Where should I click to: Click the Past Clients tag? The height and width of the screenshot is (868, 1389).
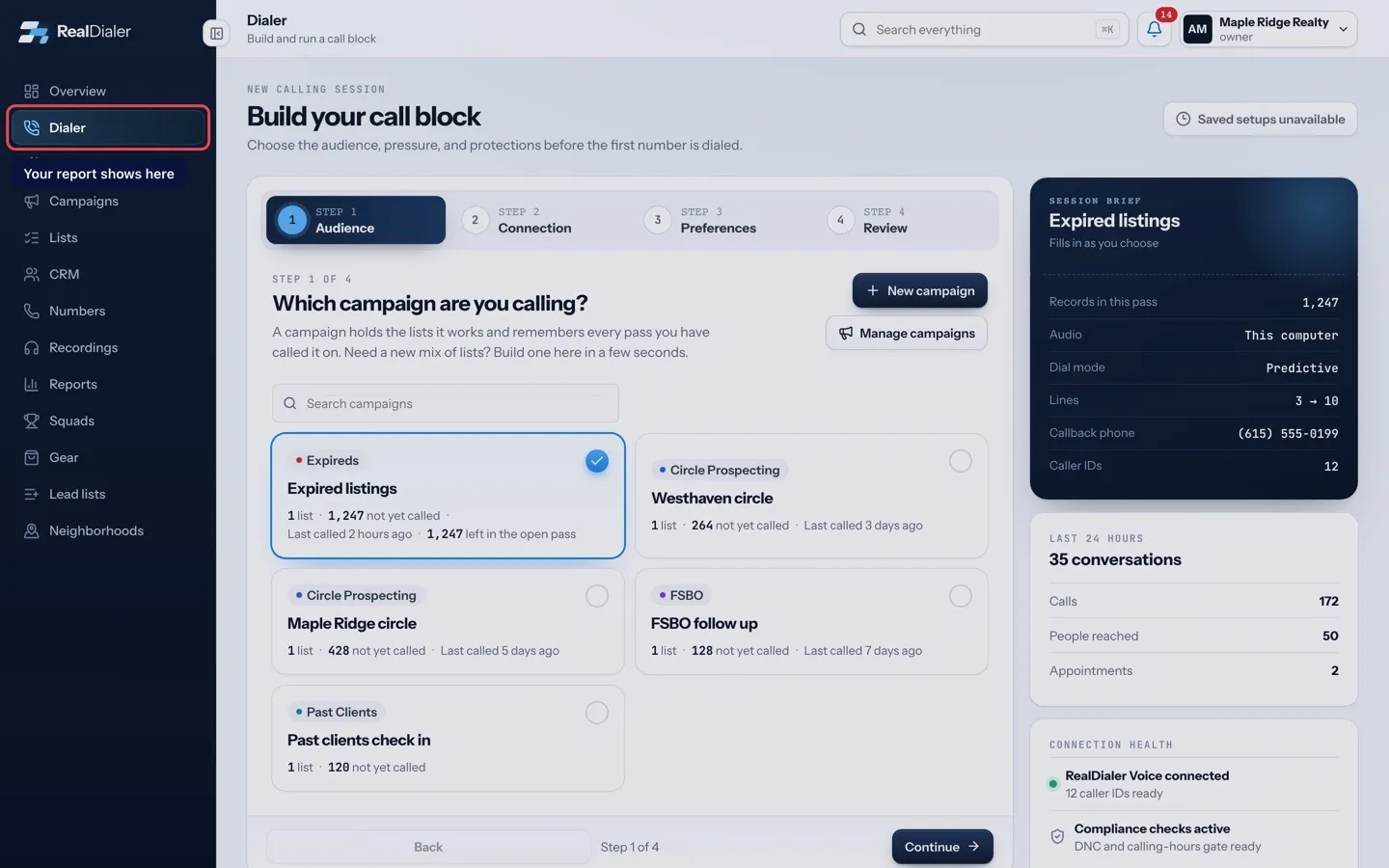336,712
